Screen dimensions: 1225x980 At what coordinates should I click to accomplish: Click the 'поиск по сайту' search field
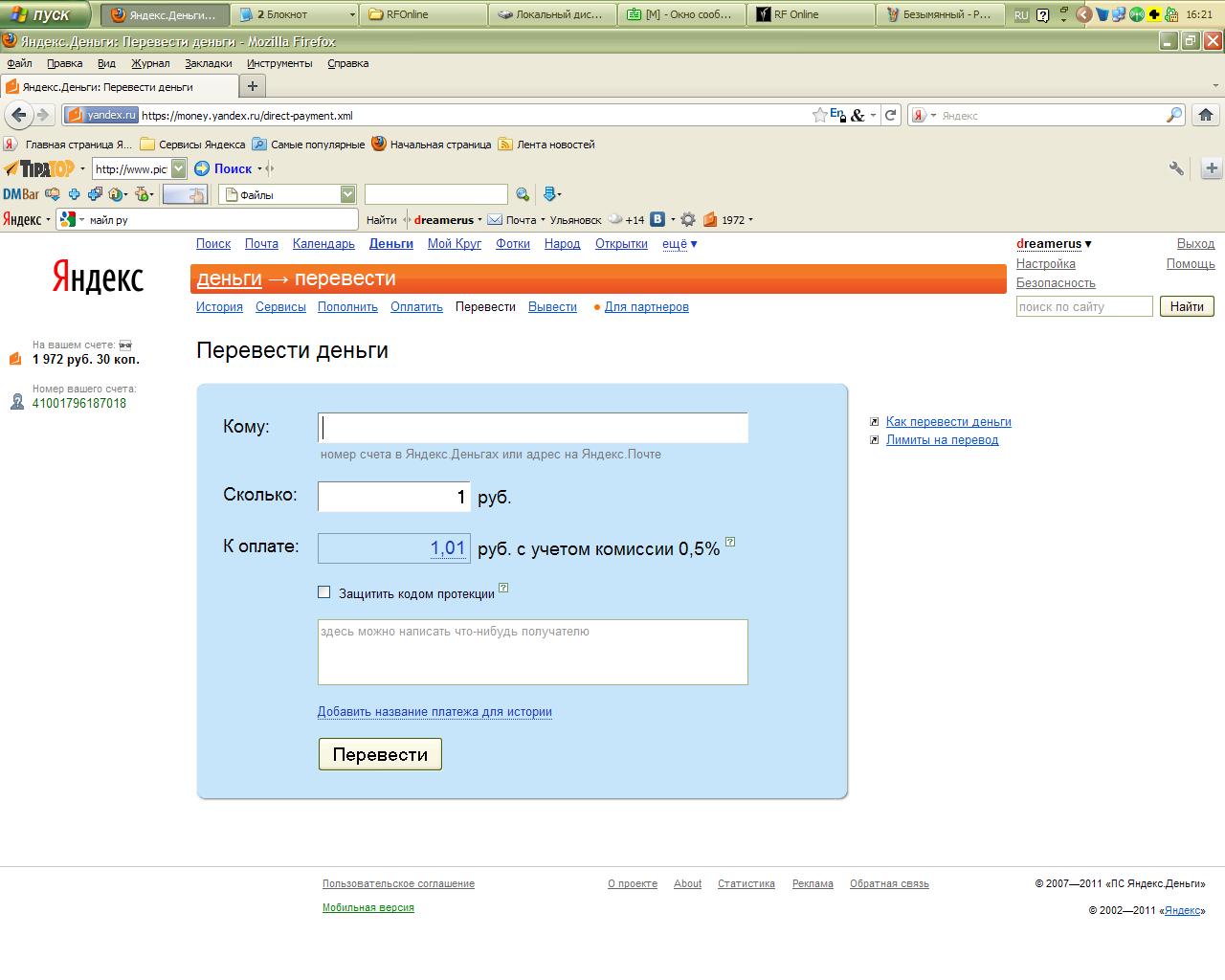1084,306
